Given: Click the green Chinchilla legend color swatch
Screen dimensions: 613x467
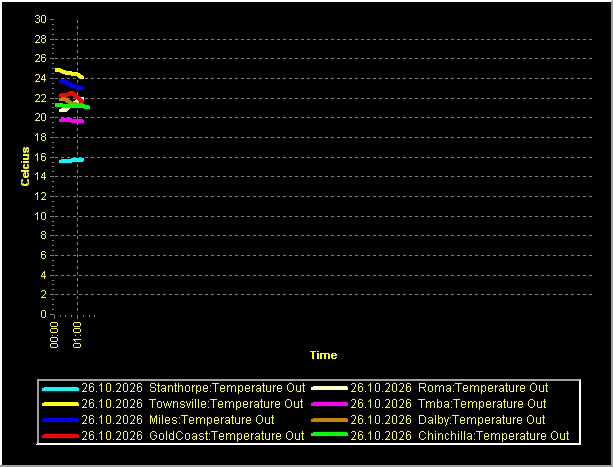Looking at the screenshot, I should [x=329, y=435].
